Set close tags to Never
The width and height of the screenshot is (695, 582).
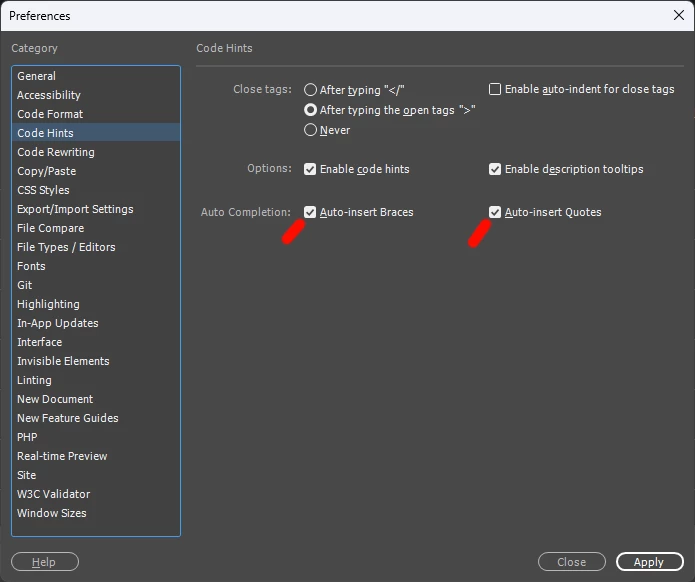(310, 130)
